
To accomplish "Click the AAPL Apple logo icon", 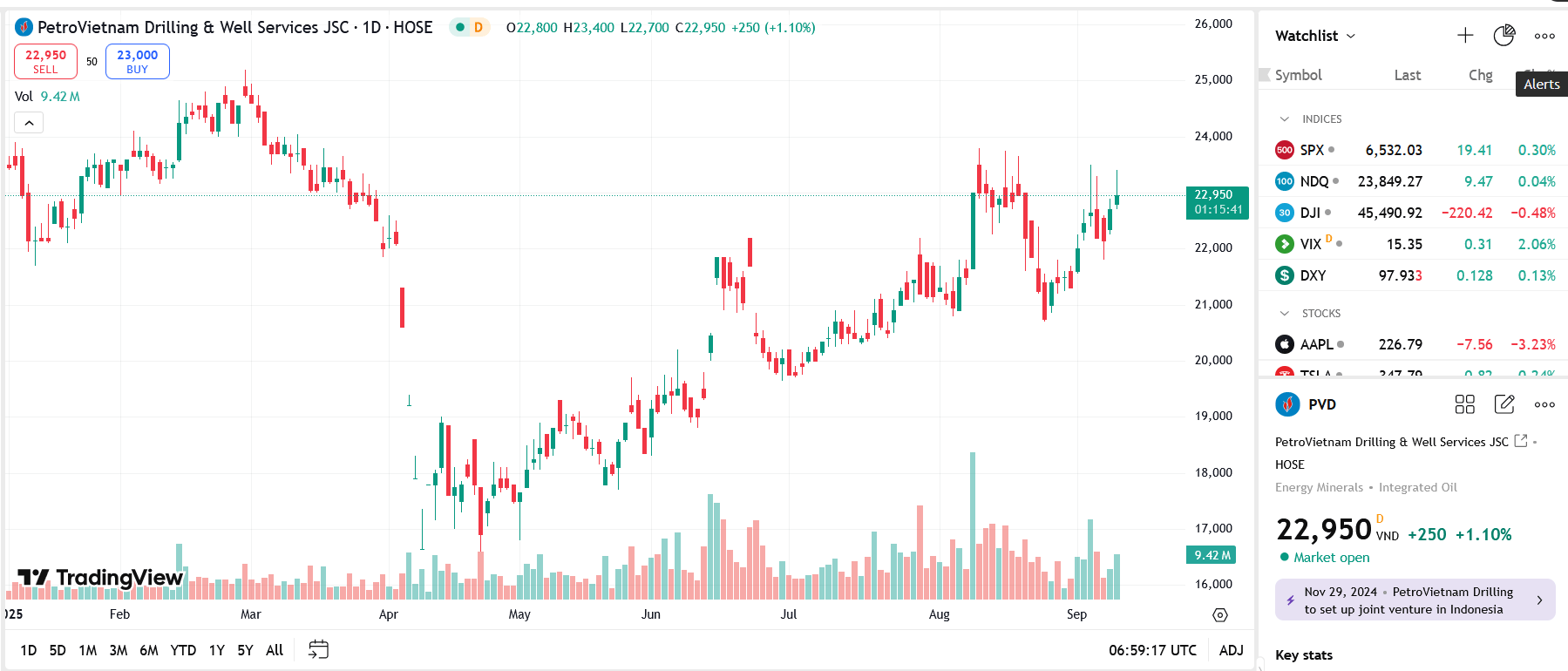I will point(1285,344).
